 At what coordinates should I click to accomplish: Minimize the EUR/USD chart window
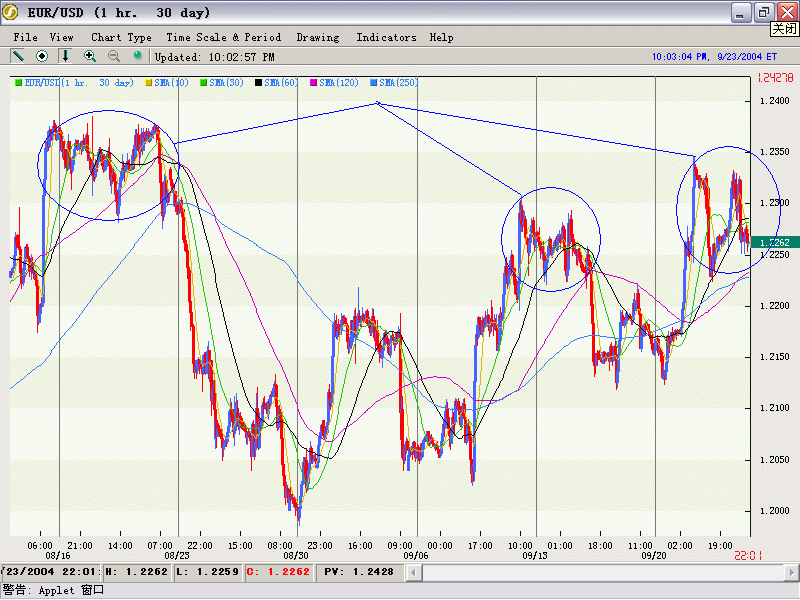741,12
